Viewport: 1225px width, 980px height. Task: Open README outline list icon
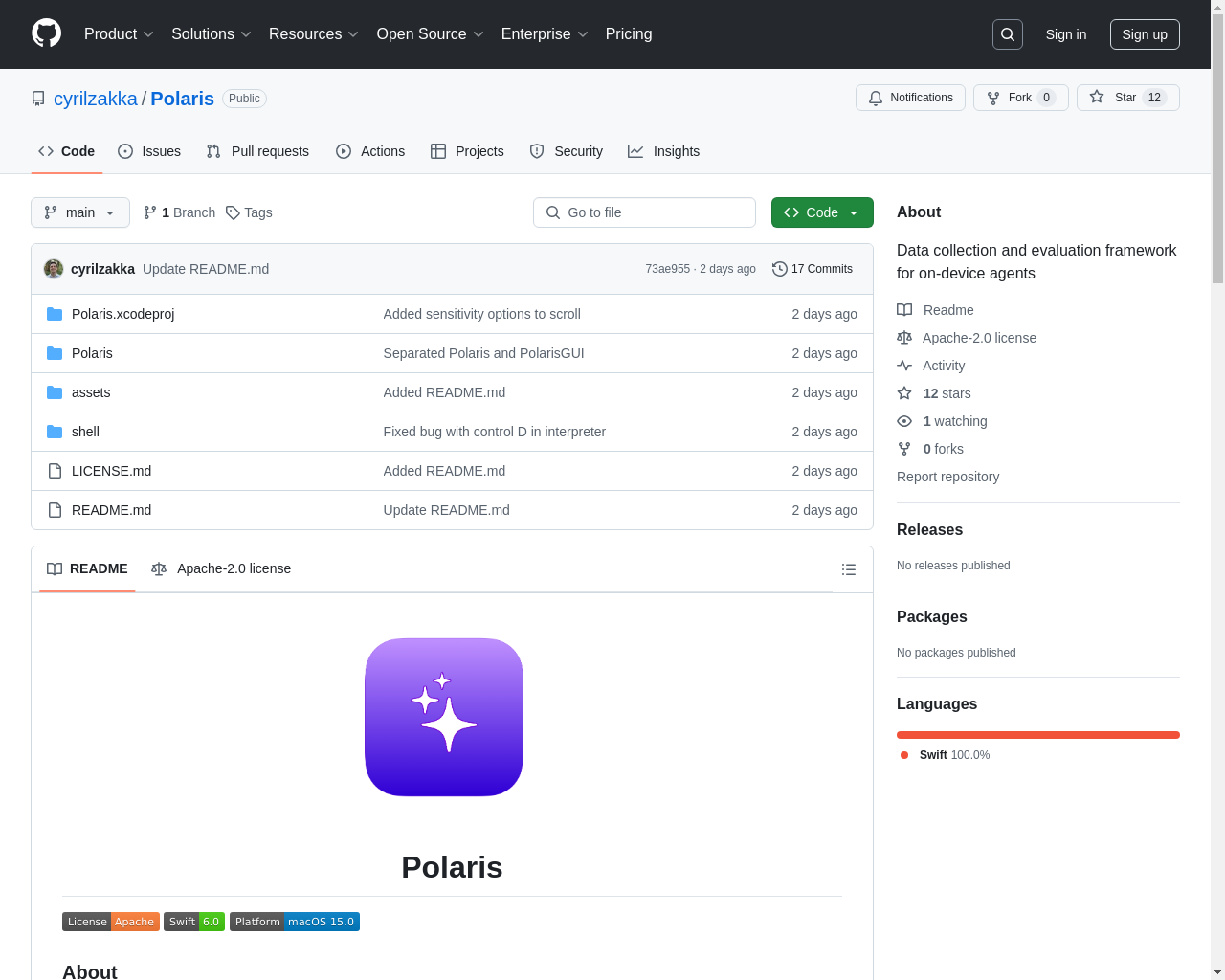pos(849,569)
